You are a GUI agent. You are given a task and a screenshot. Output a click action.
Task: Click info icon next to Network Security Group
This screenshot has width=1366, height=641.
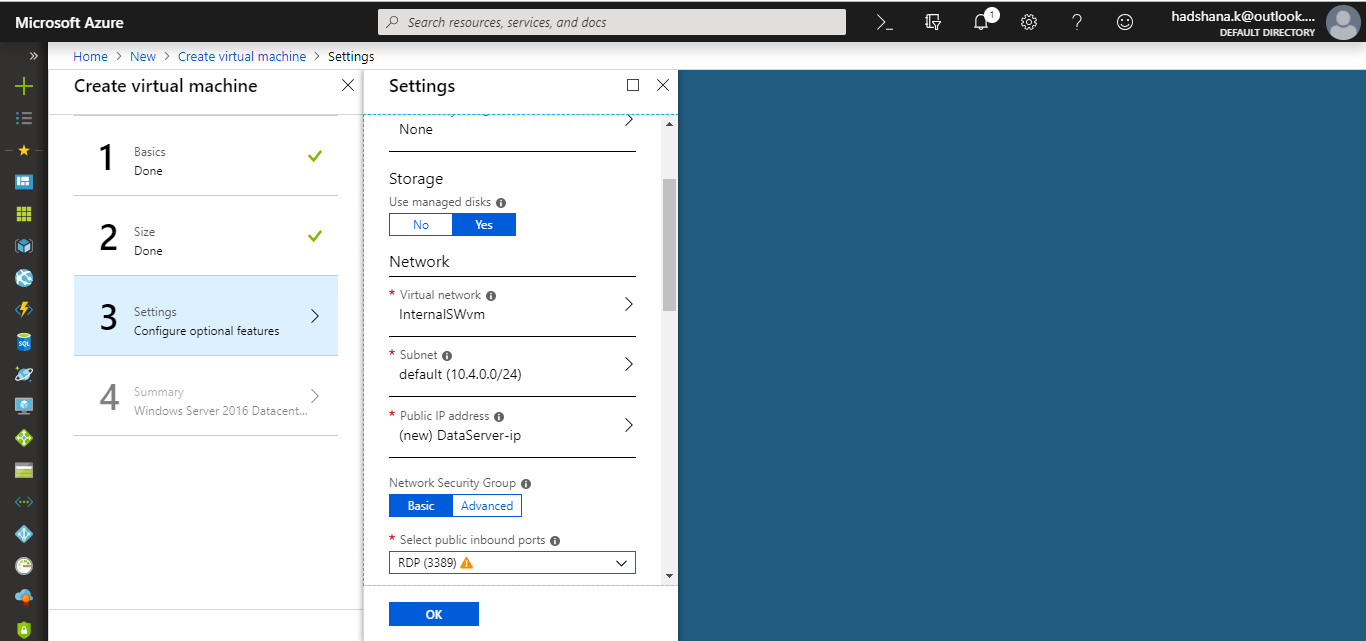point(526,484)
